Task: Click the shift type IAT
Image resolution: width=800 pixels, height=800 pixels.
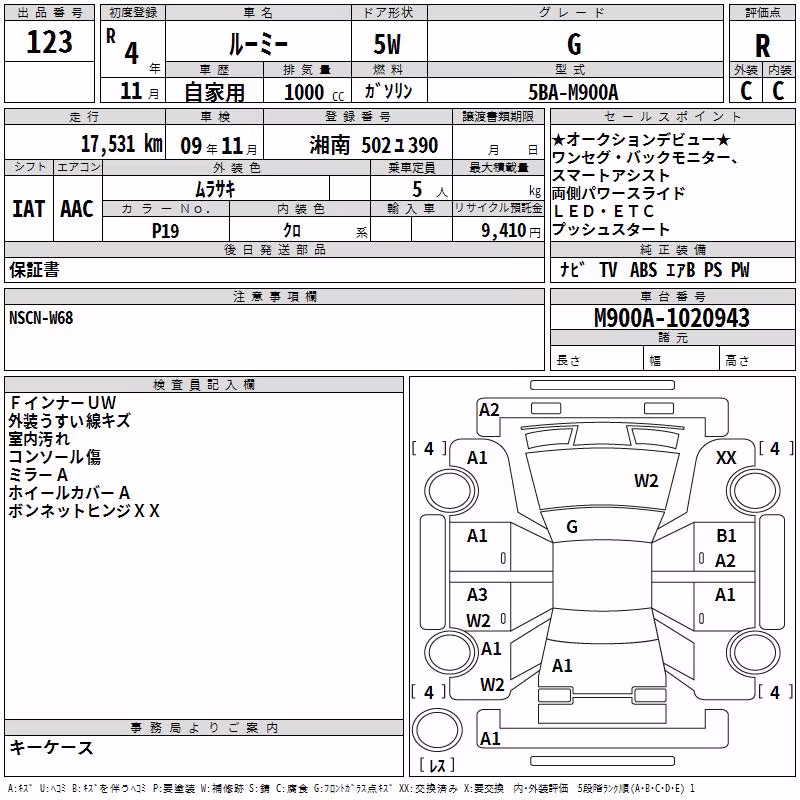Action: click(29, 209)
